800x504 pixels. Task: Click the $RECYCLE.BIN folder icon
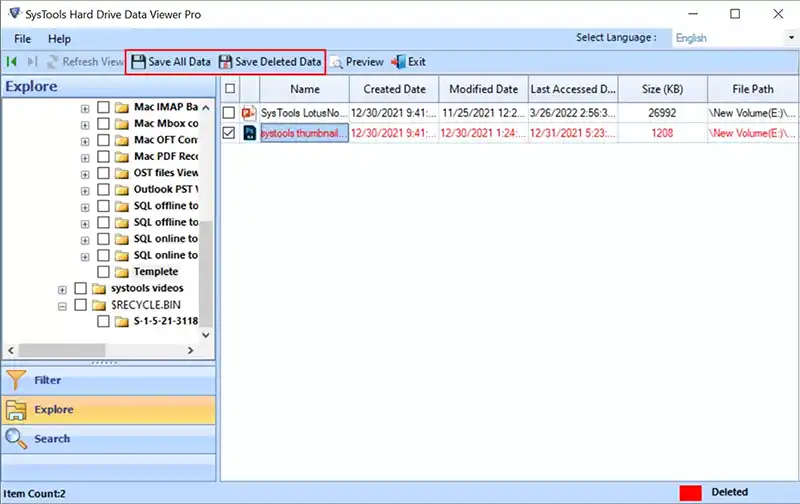(x=99, y=305)
